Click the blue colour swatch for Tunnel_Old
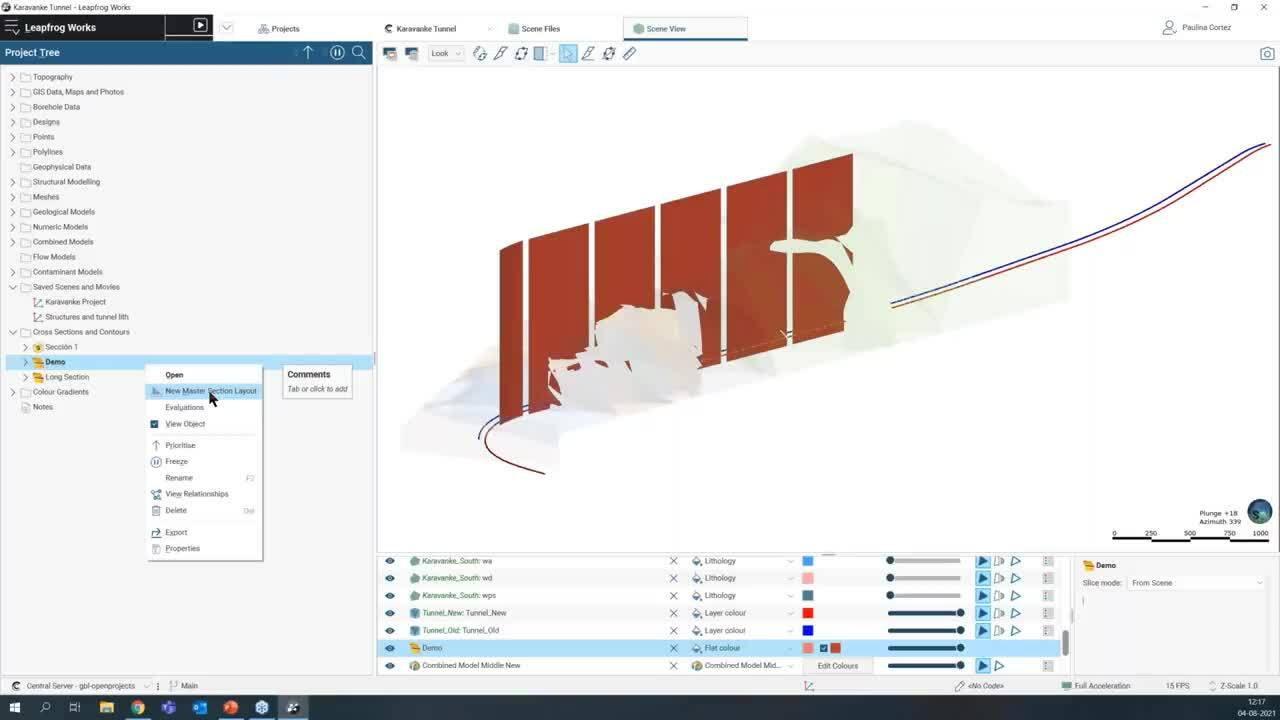This screenshot has height=720, width=1280. click(x=808, y=630)
